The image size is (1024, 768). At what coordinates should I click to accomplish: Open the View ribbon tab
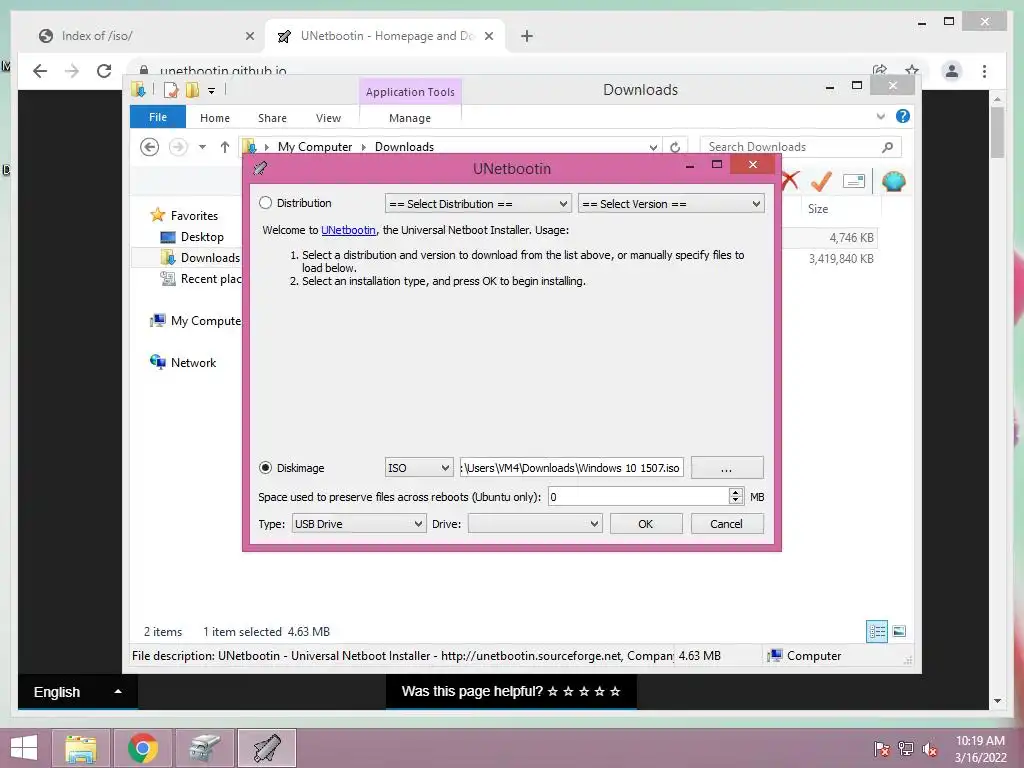click(x=328, y=118)
